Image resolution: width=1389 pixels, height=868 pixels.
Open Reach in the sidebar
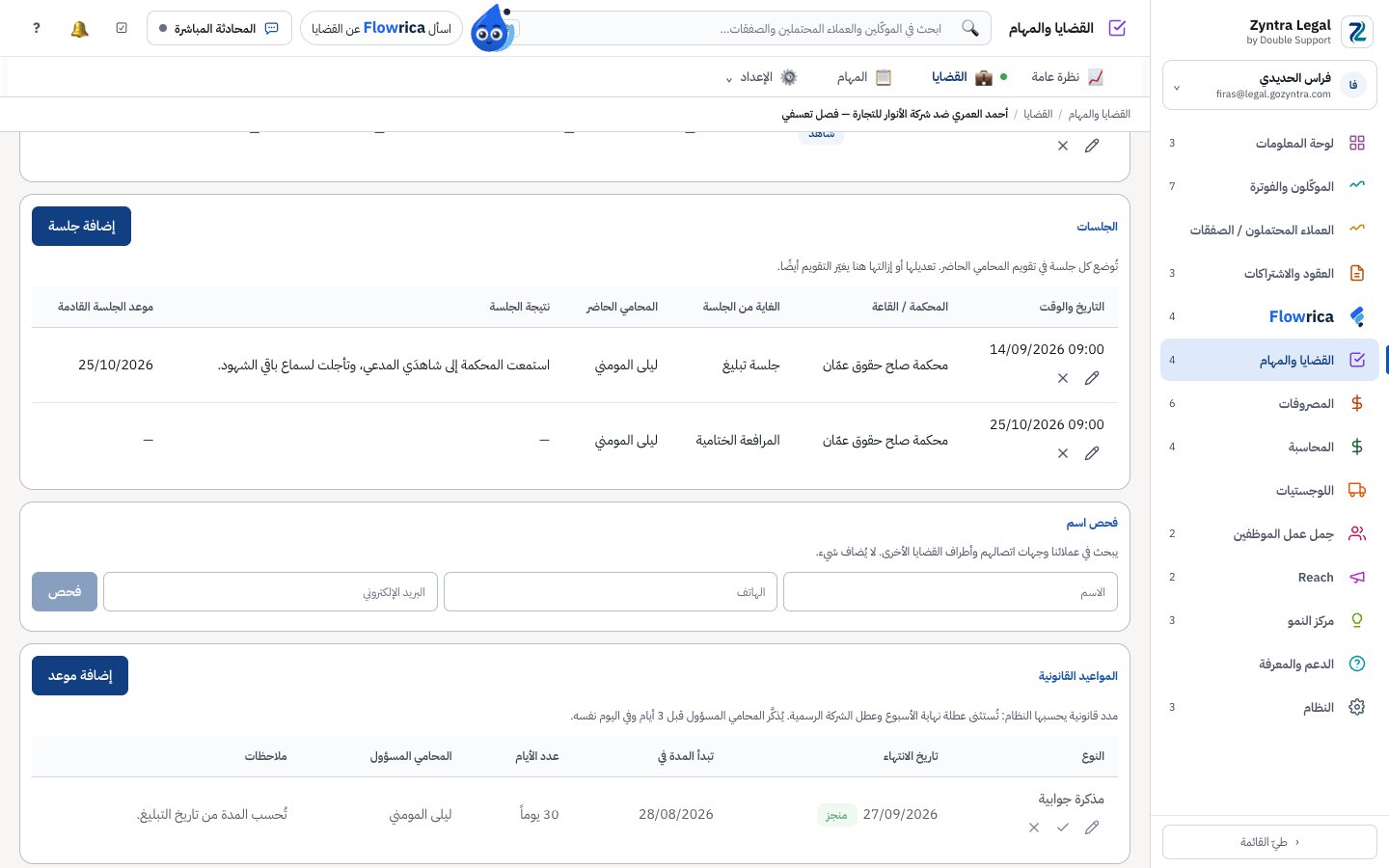(1268, 577)
